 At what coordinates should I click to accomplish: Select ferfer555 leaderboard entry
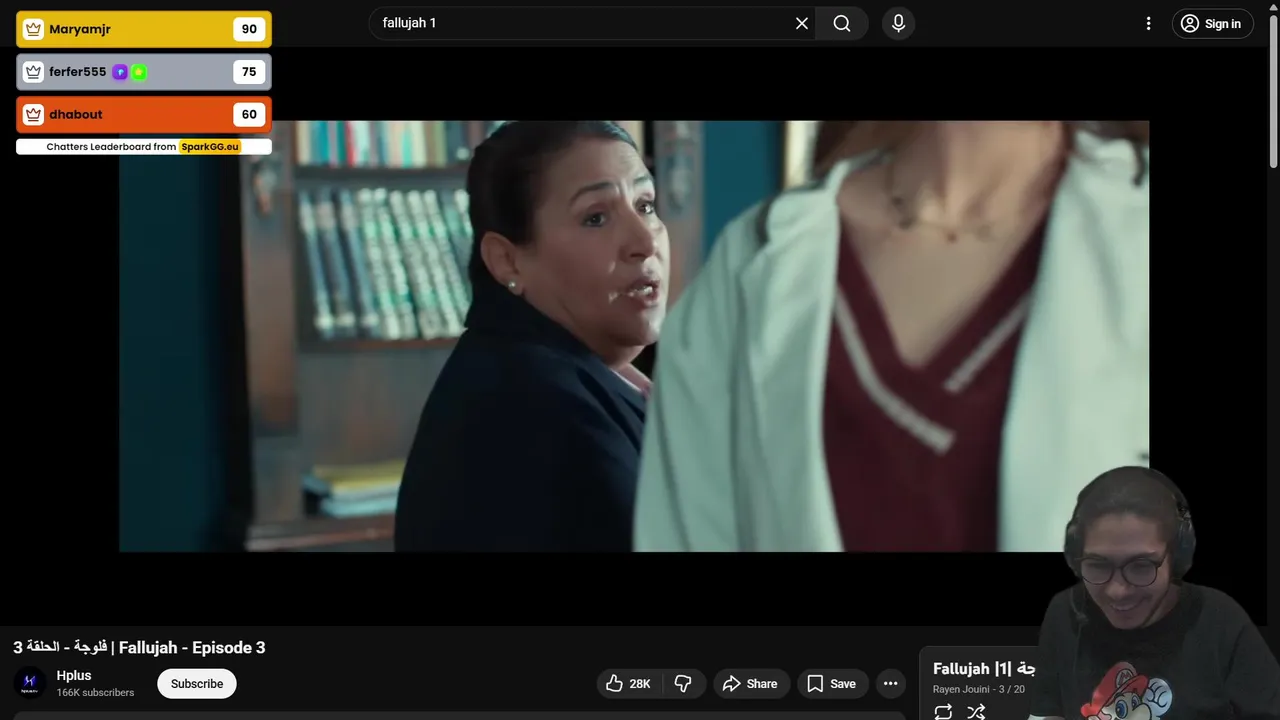tap(144, 72)
